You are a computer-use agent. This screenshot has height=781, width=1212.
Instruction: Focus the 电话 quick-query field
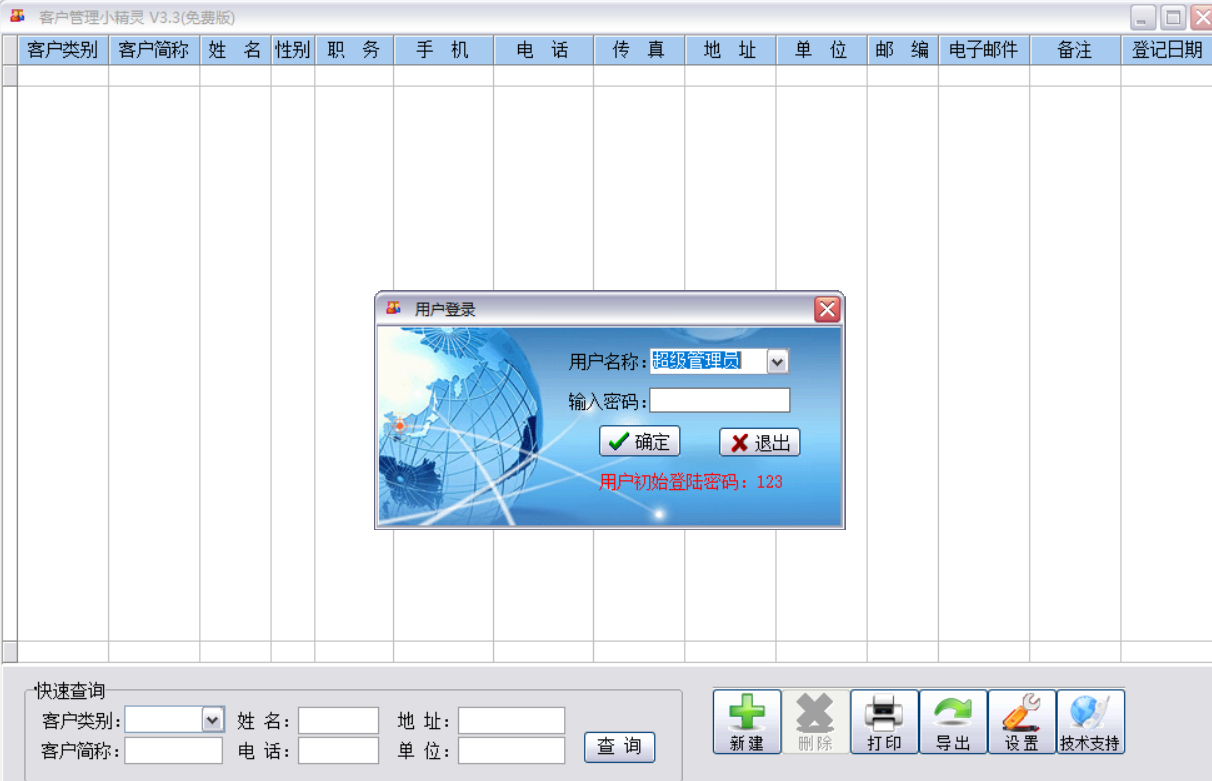point(338,751)
